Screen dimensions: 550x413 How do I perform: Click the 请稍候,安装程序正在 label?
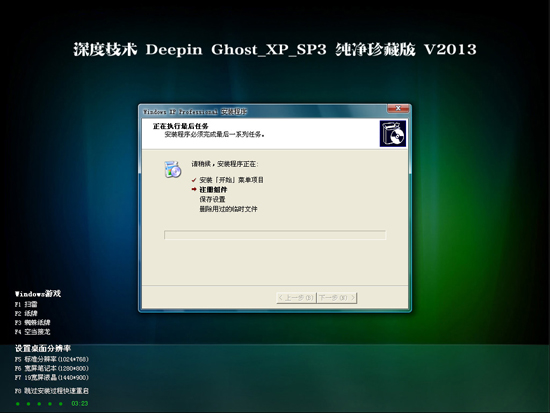click(x=225, y=164)
